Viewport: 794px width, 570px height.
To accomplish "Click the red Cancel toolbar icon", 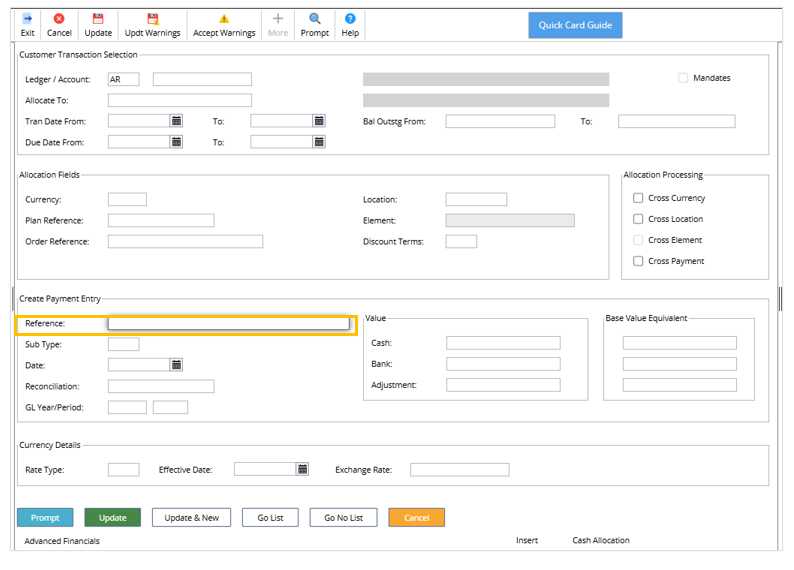I will coord(59,19).
